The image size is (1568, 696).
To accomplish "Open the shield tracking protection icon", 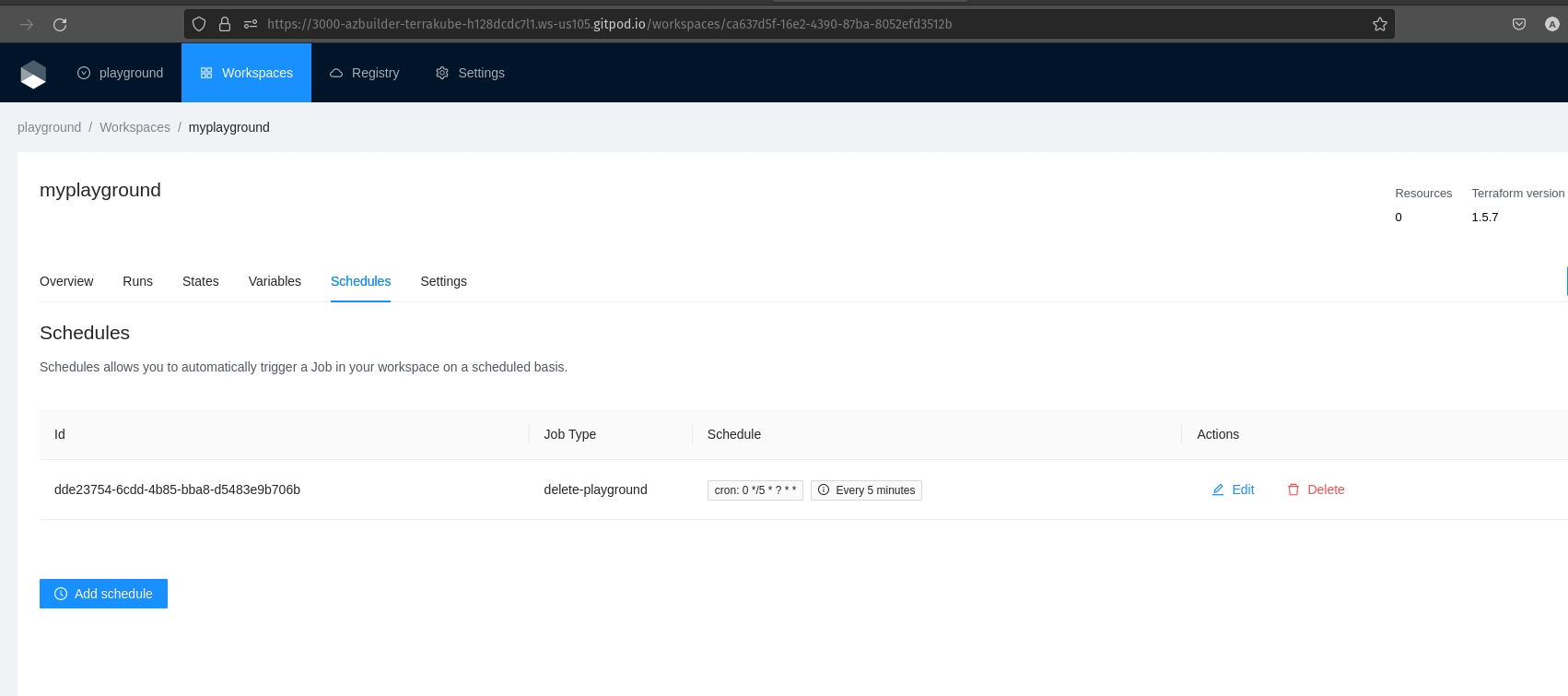I will 199,25.
